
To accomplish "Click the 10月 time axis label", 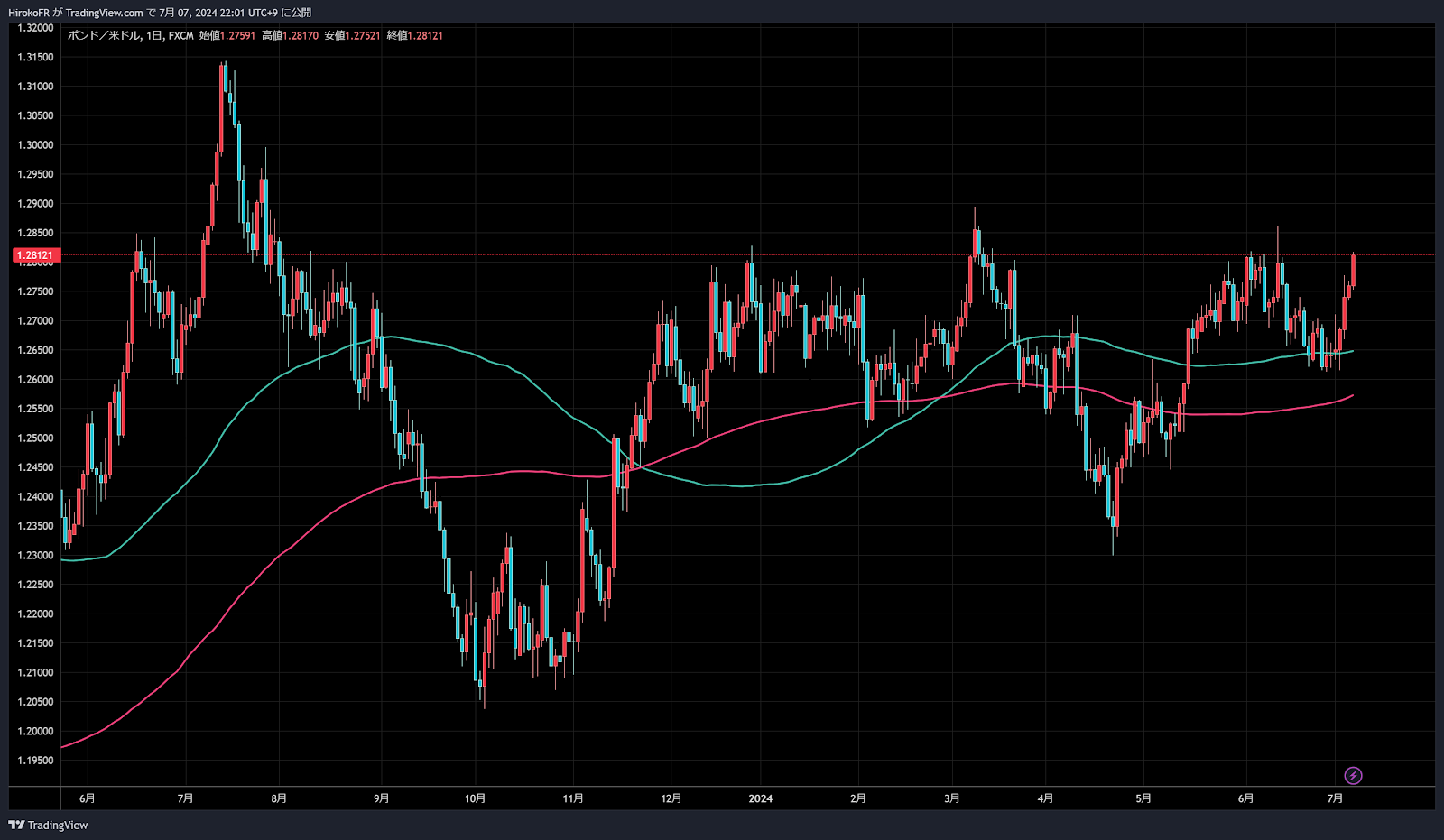I will click(x=476, y=798).
